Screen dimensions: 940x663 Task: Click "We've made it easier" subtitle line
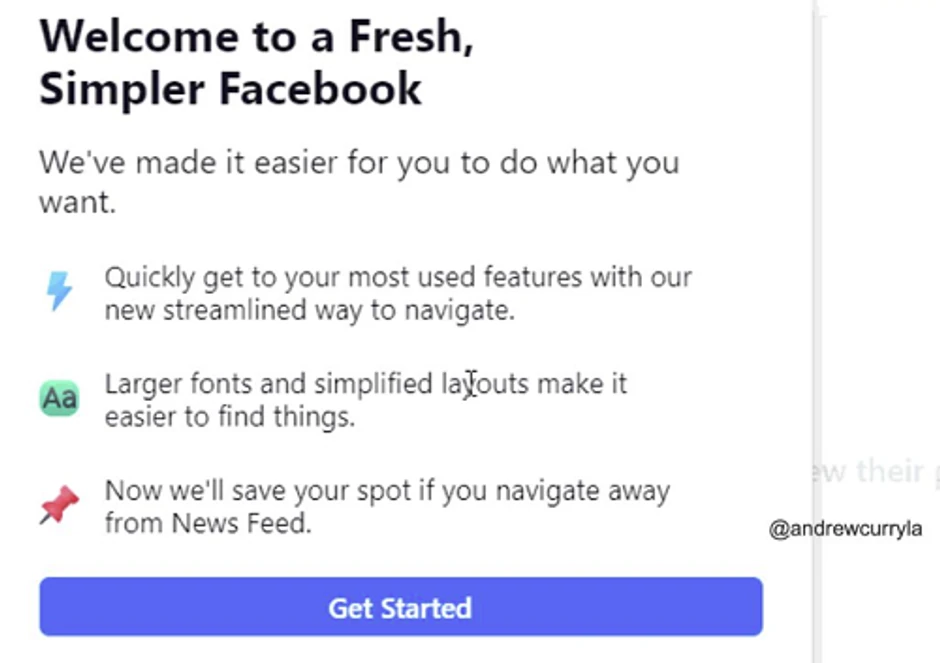point(359,162)
